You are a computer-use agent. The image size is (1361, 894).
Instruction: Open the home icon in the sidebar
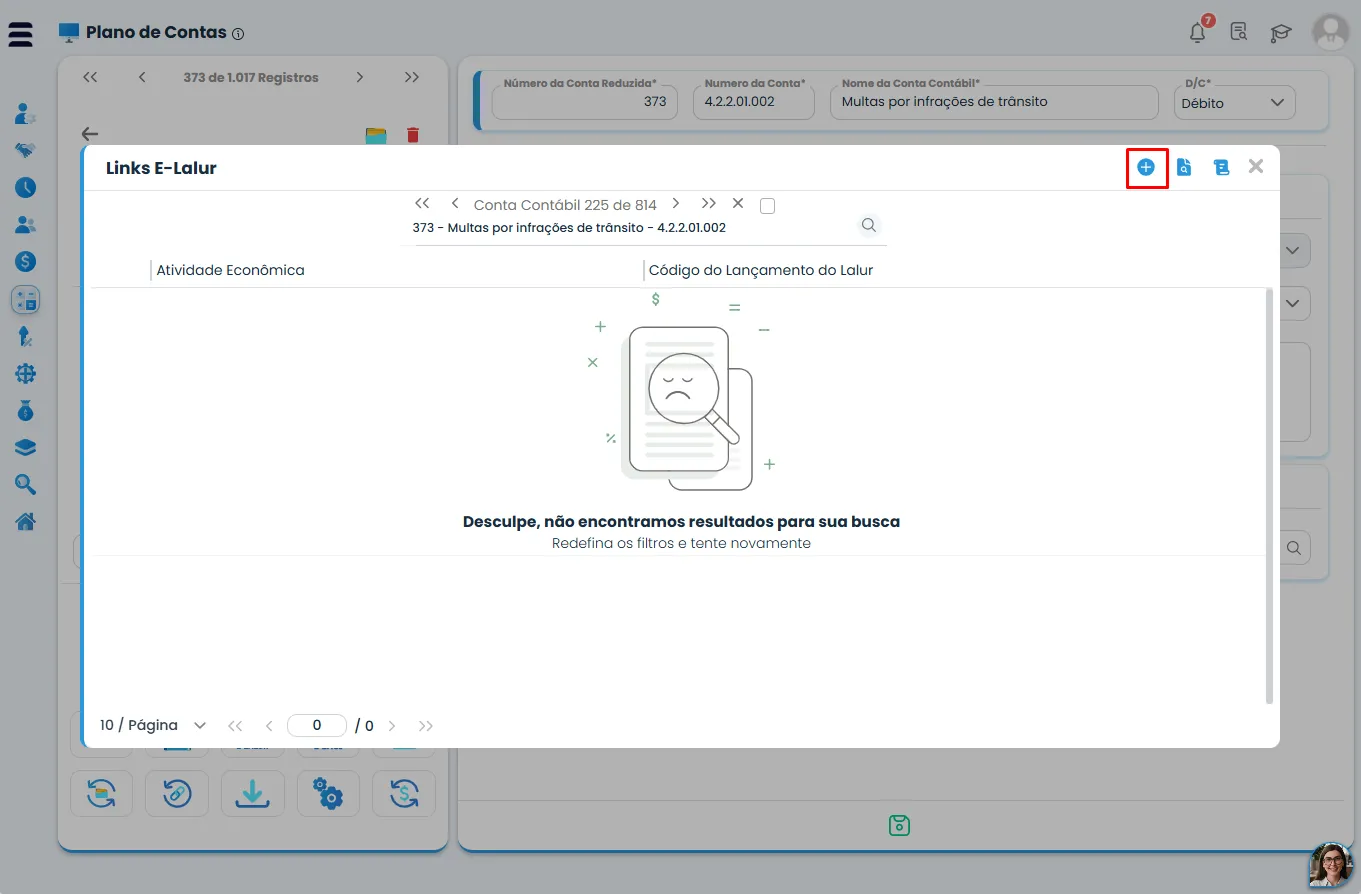tap(26, 521)
